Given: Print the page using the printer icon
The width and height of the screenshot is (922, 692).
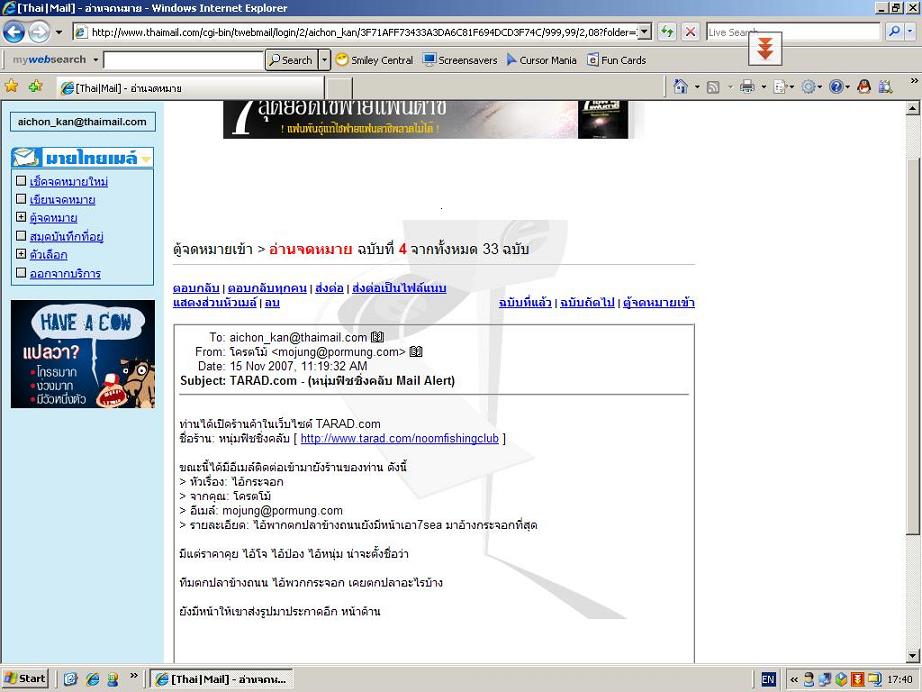Looking at the screenshot, I should 747,87.
